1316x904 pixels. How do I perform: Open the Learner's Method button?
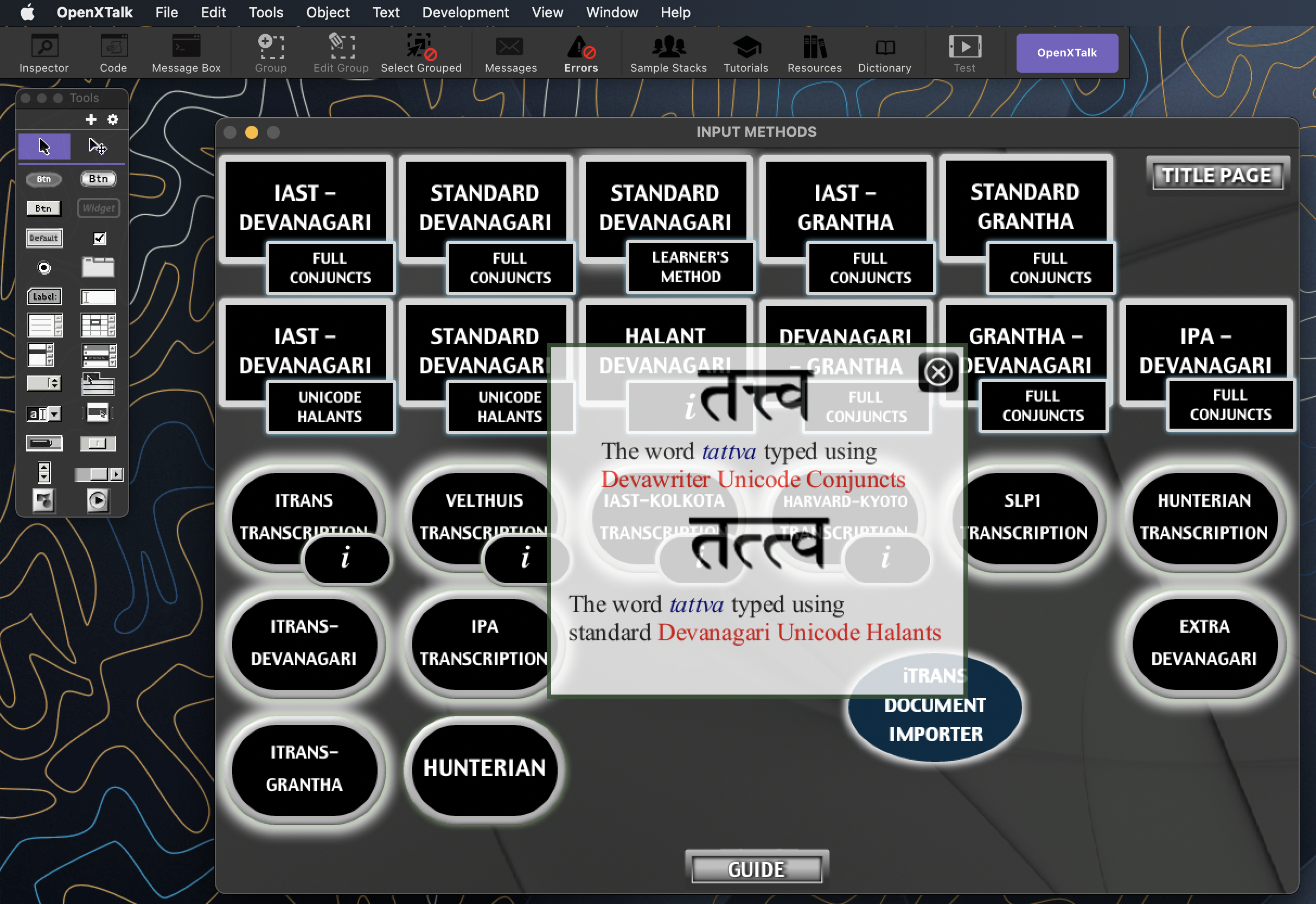[x=691, y=267]
